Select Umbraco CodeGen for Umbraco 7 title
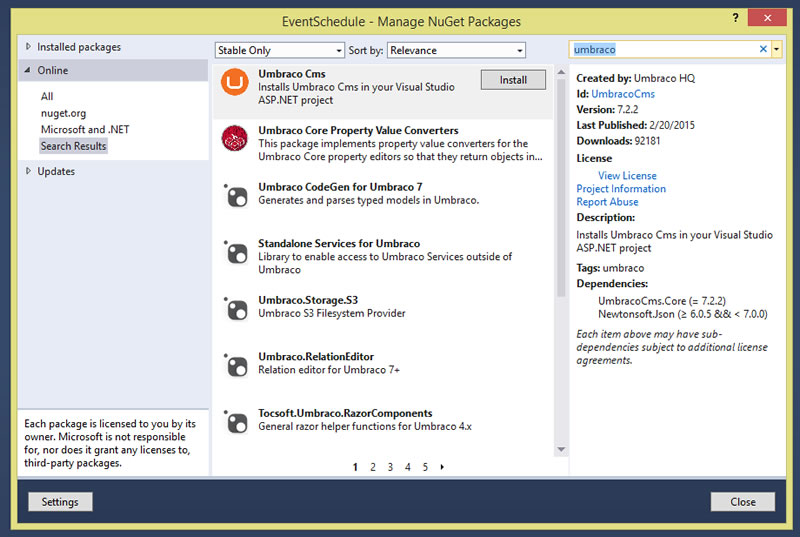Viewport: 800px width, 537px height. (x=340, y=187)
